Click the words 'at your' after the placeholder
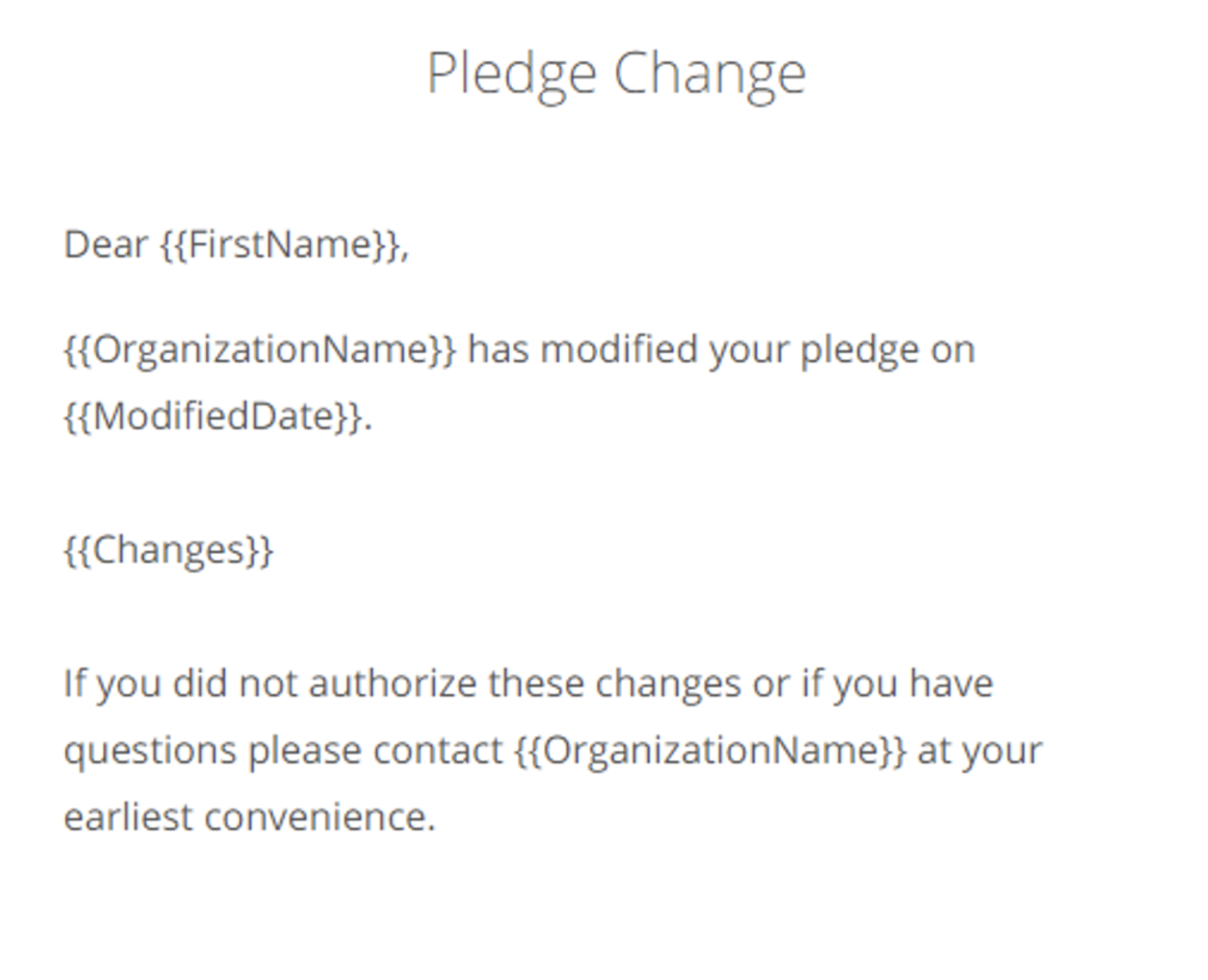The image size is (1208, 980). (980, 751)
